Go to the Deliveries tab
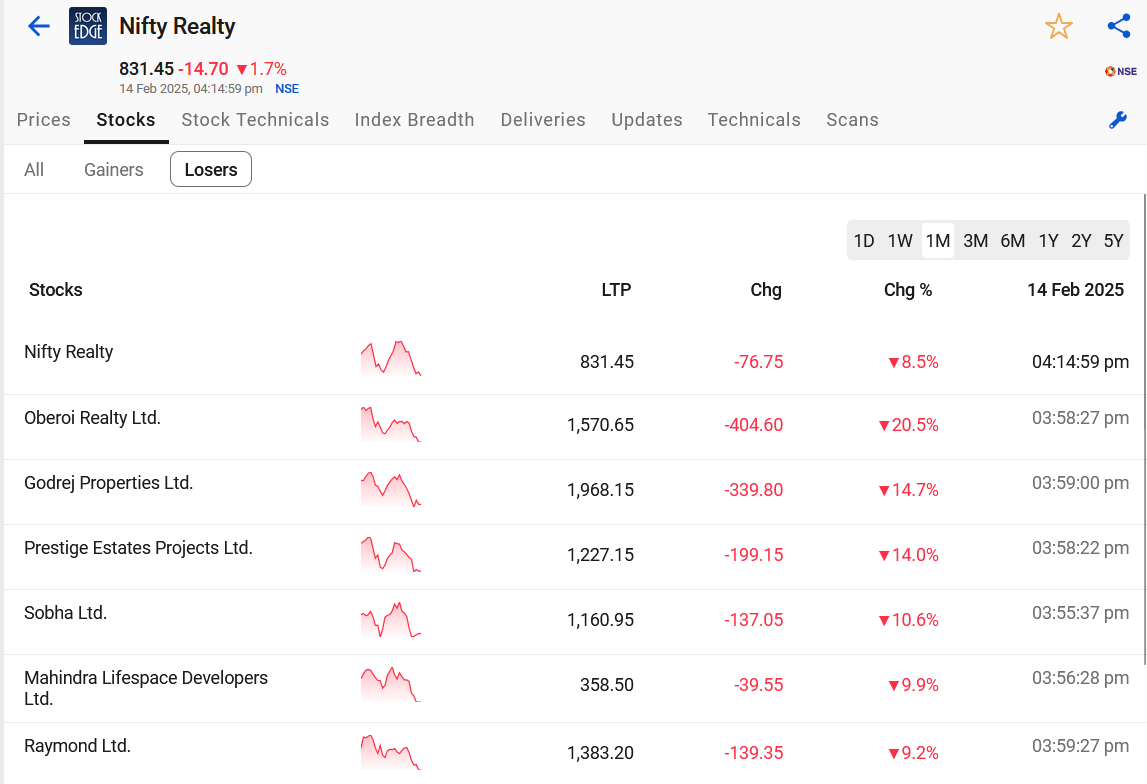Screen dimensions: 1147x784 (543, 120)
